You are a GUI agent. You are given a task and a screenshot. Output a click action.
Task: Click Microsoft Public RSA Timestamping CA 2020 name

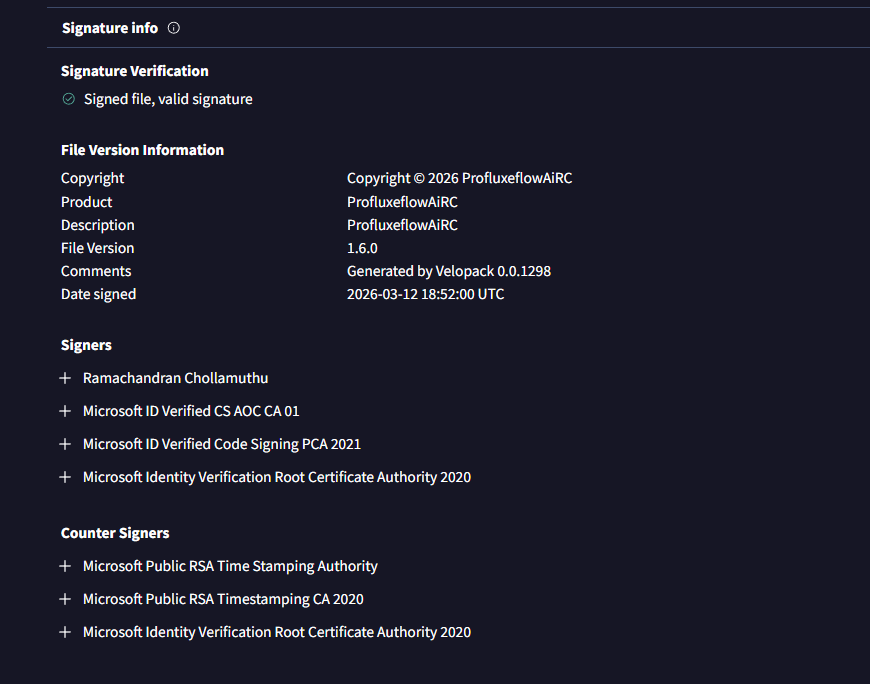click(223, 599)
